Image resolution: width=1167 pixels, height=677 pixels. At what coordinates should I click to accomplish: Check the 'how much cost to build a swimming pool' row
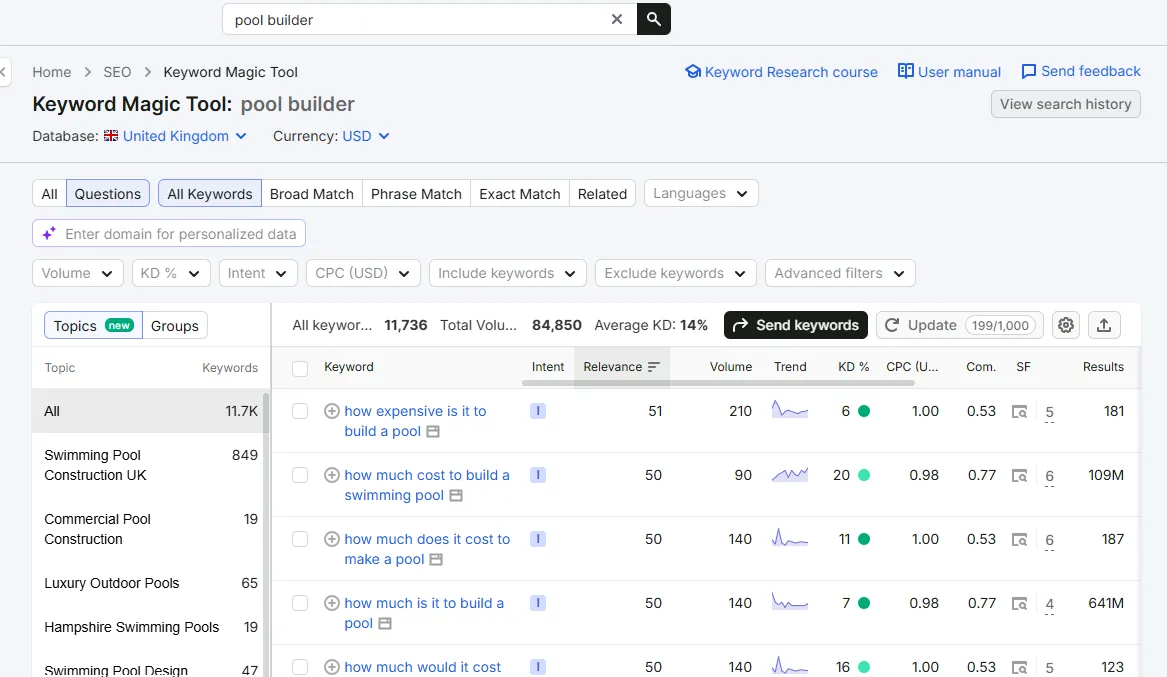coord(300,475)
